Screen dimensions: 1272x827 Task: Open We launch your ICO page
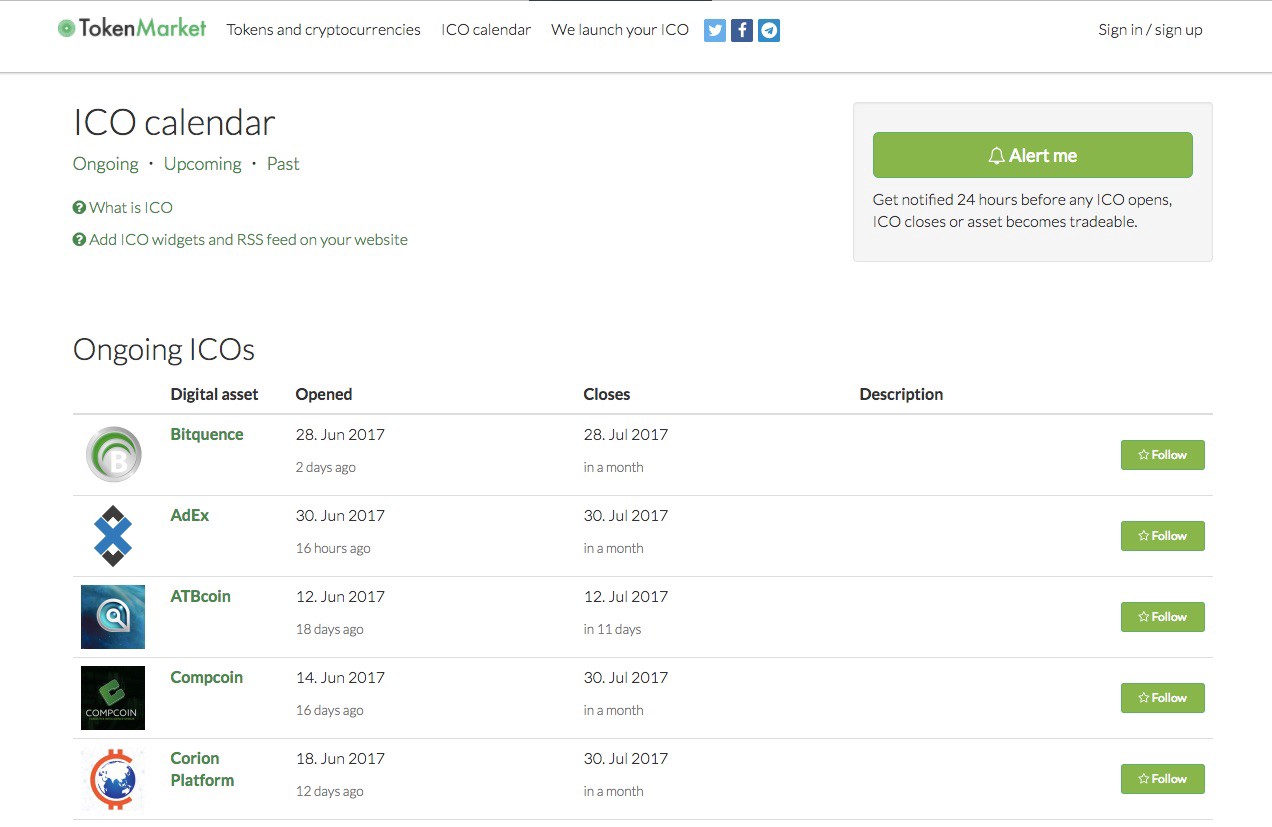click(x=620, y=30)
